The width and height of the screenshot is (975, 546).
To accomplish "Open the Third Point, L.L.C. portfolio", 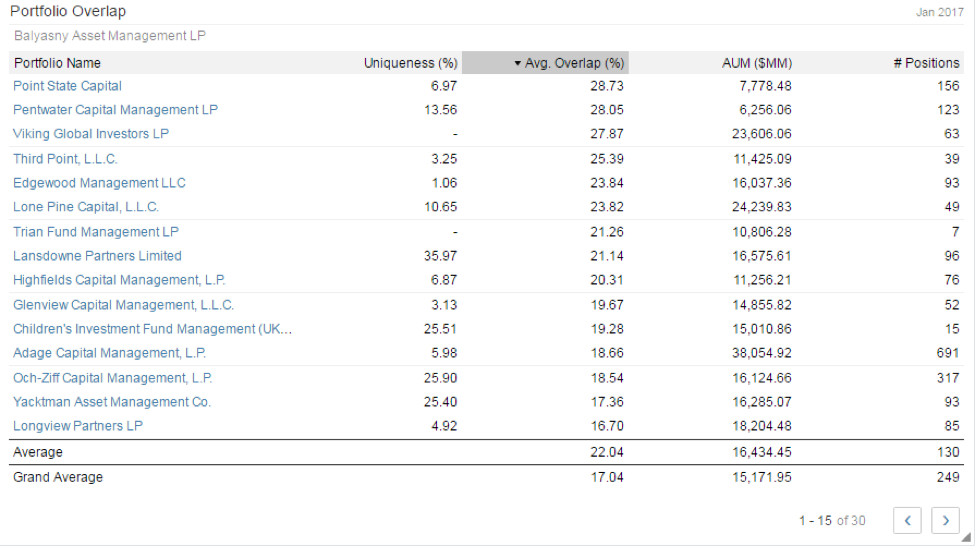I will click(x=65, y=159).
